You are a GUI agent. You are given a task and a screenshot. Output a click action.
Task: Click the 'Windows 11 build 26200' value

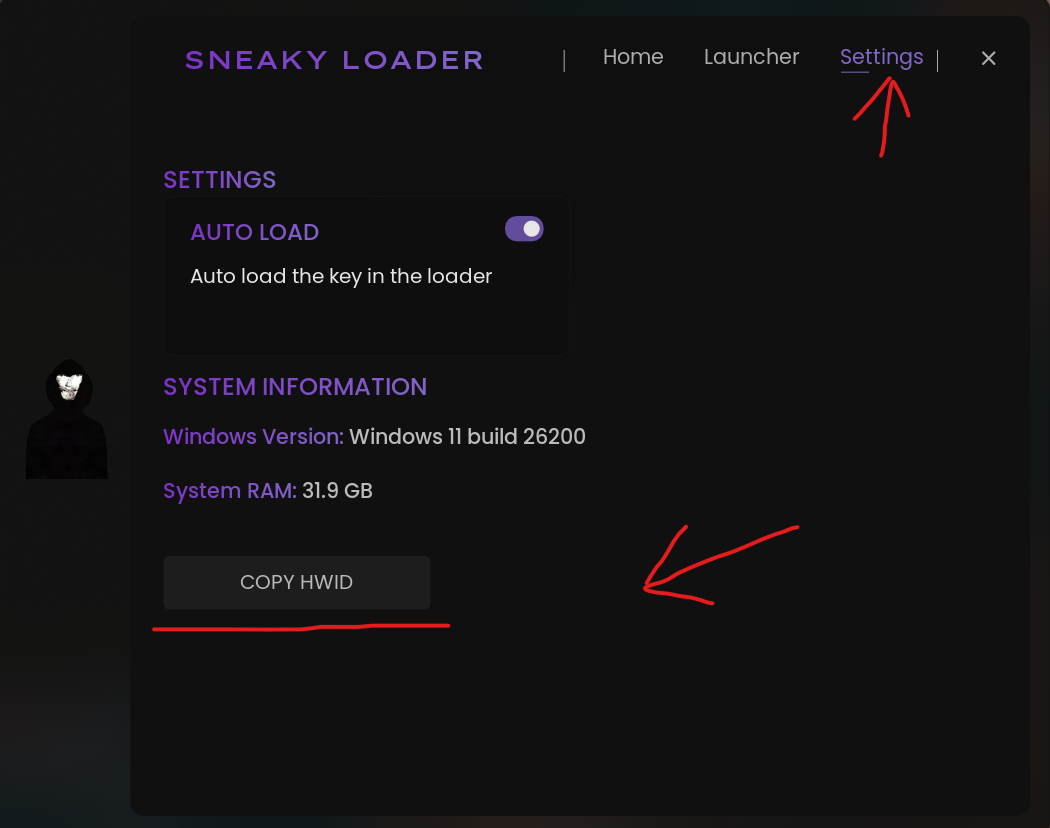coord(467,437)
